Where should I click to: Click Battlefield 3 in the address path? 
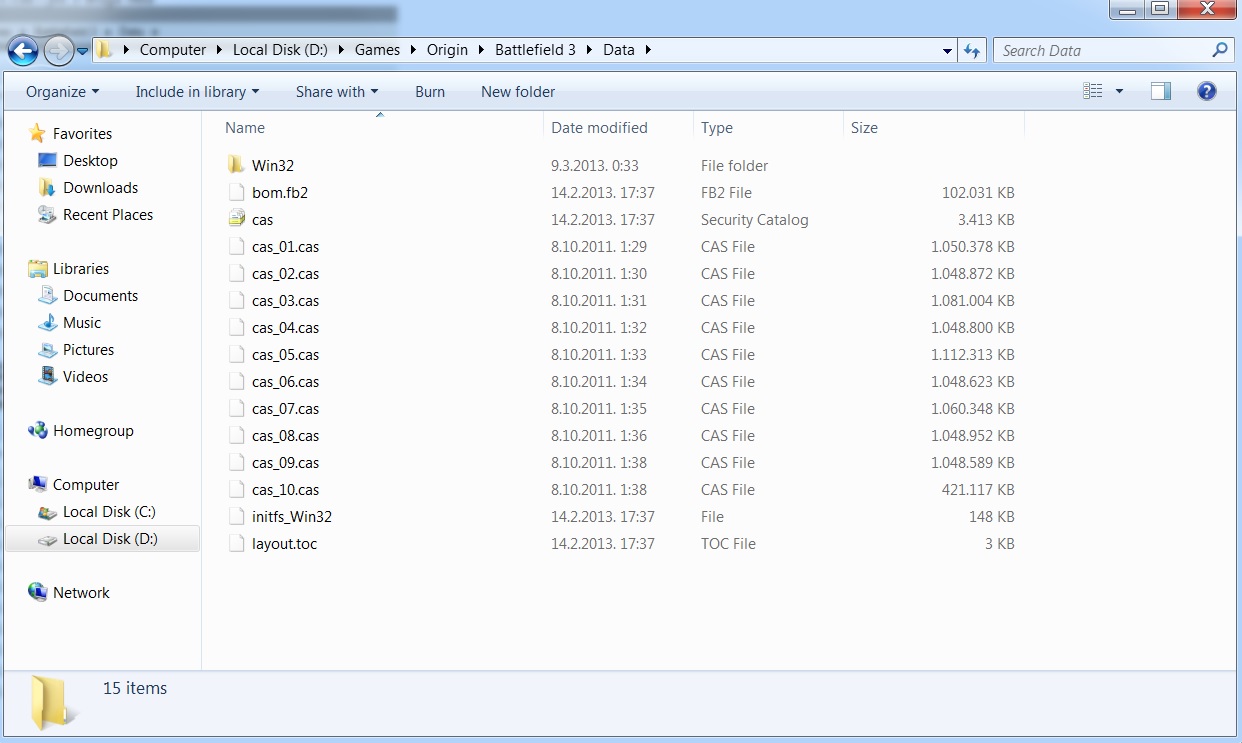pos(537,50)
